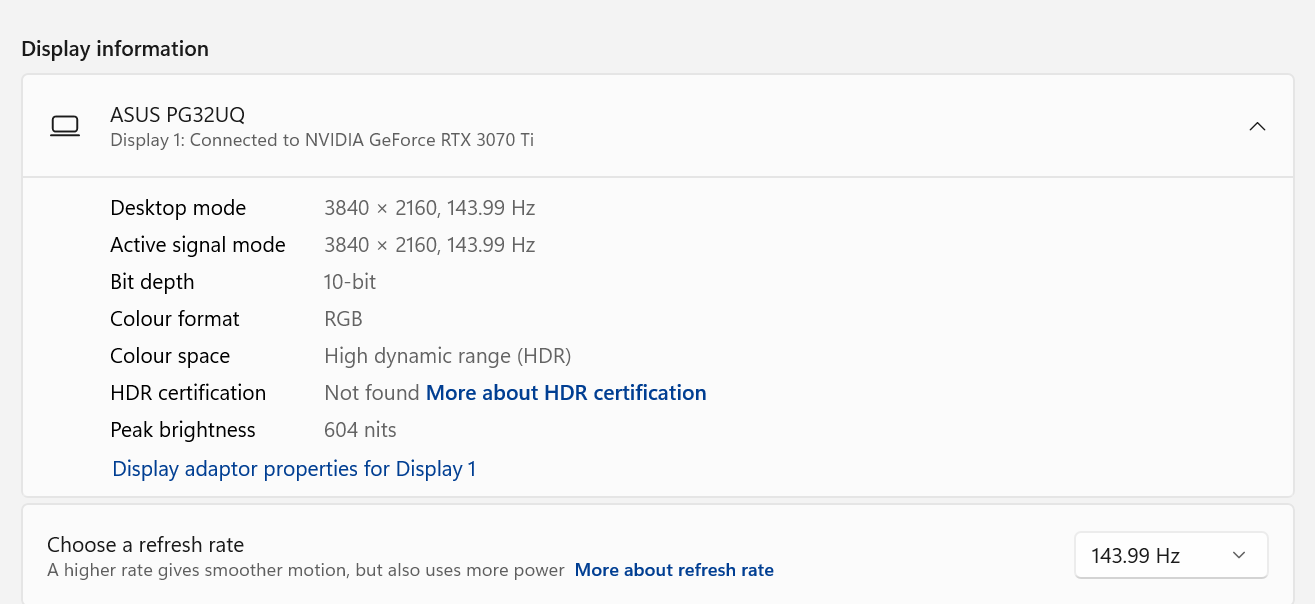
Task: Click the Colour space label
Action: [170, 356]
